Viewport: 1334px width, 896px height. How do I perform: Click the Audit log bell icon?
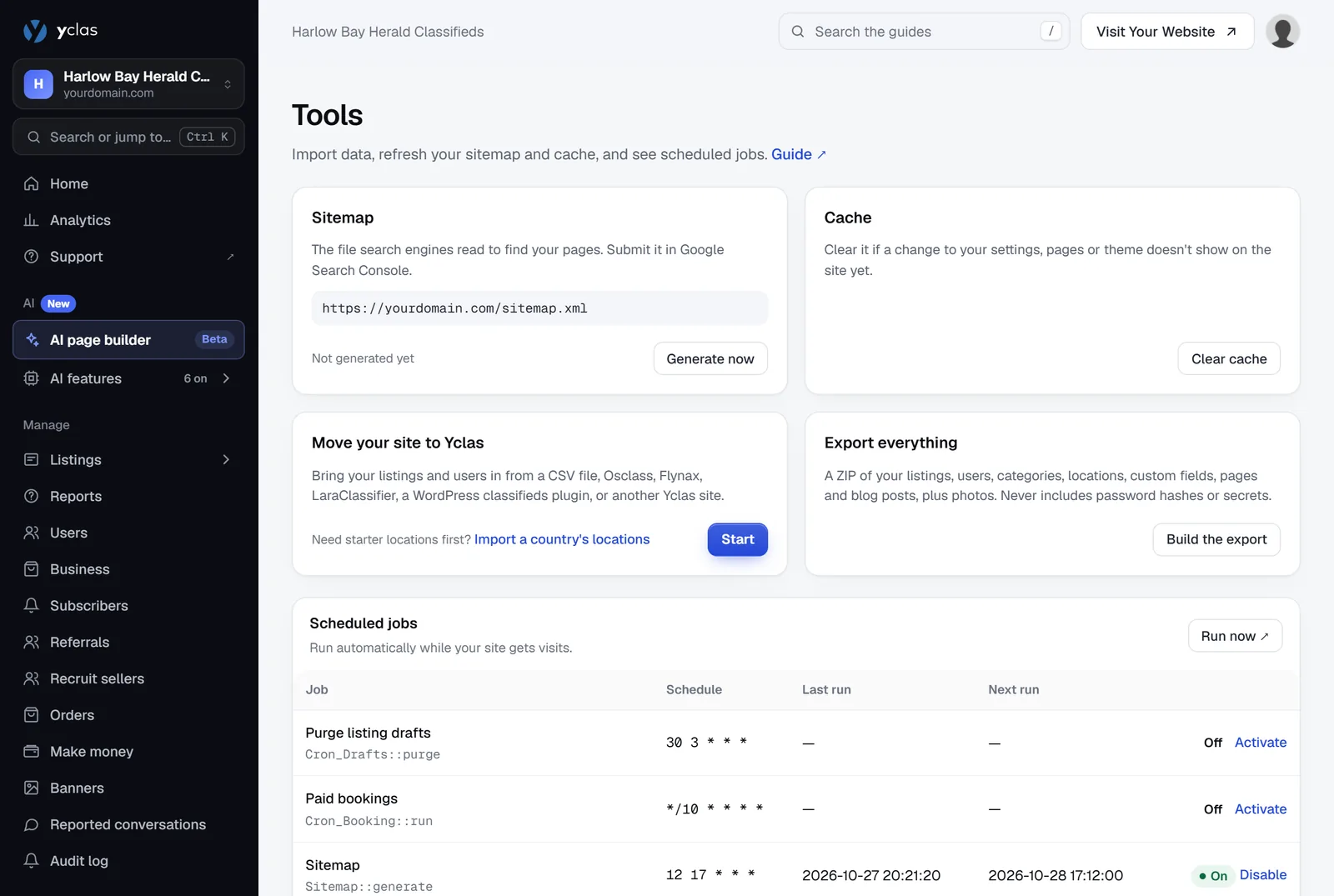coord(32,861)
